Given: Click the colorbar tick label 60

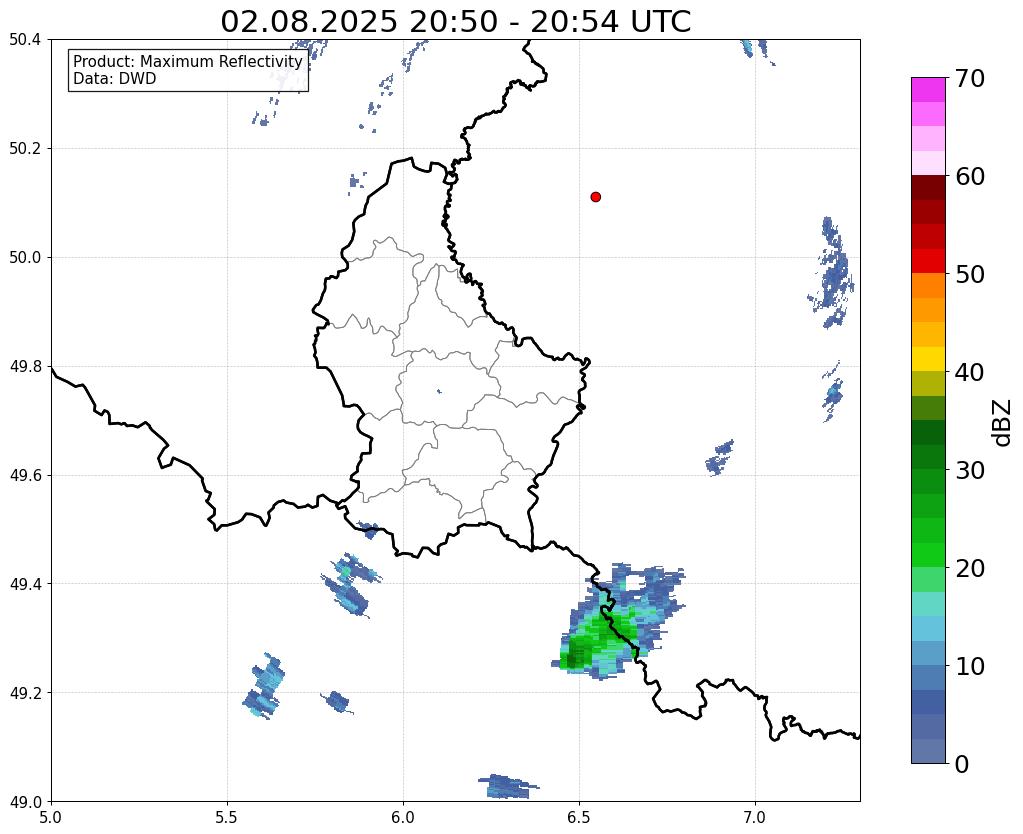Looking at the screenshot, I should (969, 176).
